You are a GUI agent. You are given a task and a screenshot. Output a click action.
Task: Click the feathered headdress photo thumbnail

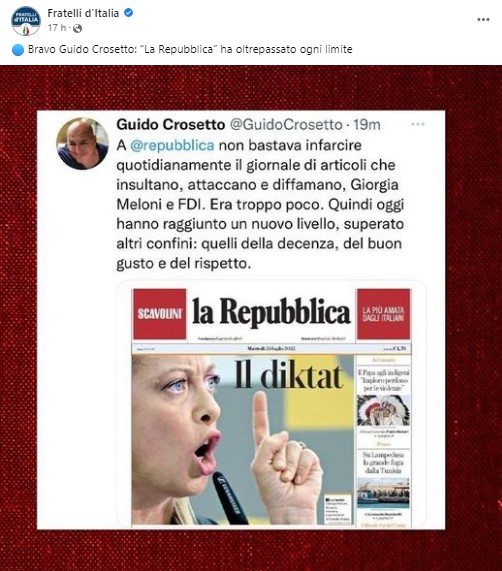coord(383,411)
